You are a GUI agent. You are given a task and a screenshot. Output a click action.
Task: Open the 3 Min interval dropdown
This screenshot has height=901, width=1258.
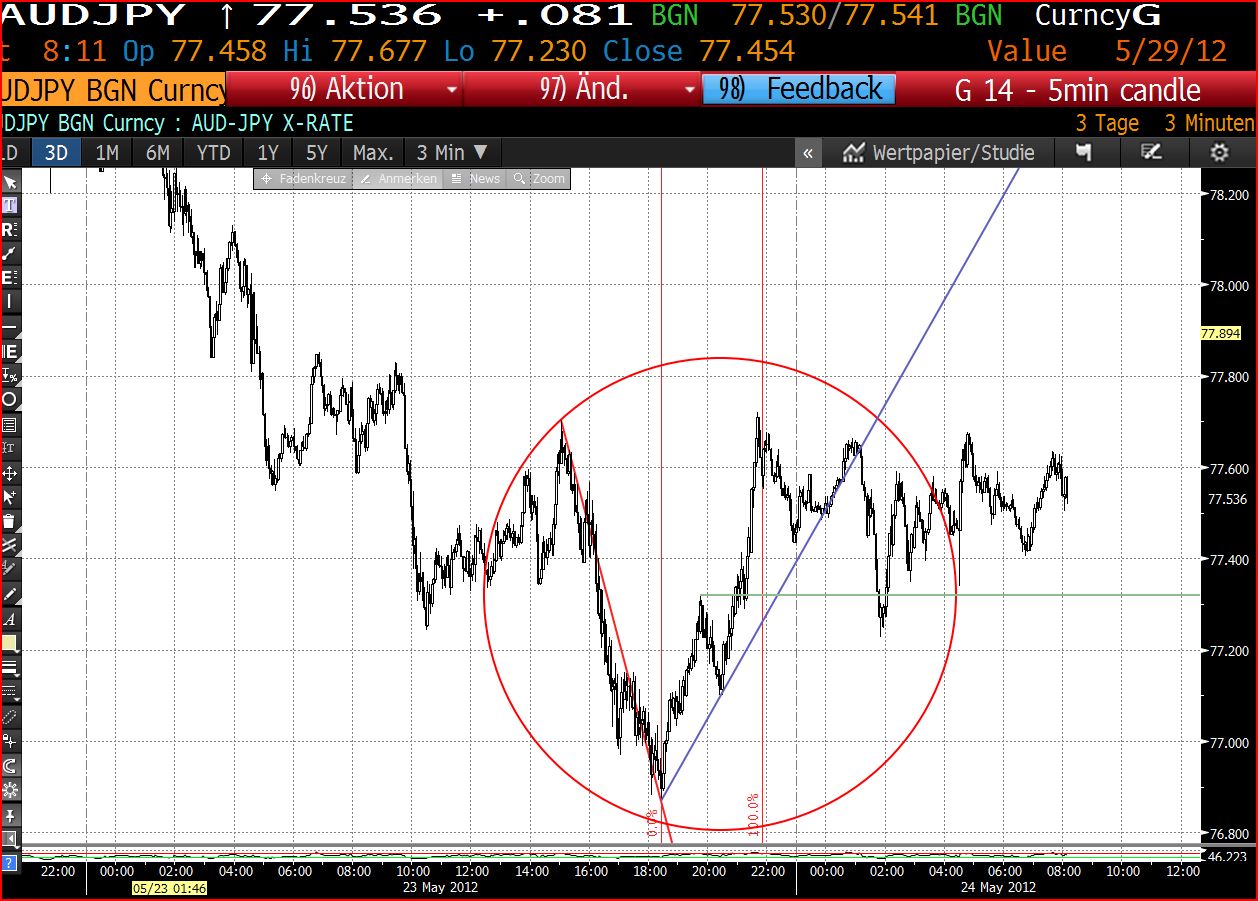coord(452,152)
